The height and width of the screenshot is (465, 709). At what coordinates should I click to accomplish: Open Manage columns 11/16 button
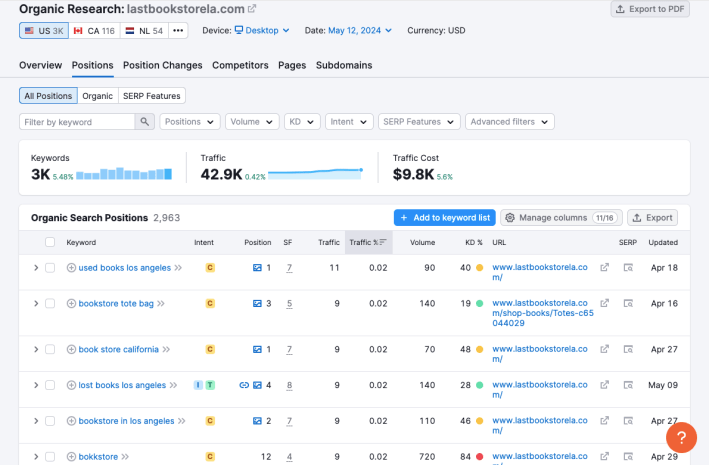tap(561, 218)
